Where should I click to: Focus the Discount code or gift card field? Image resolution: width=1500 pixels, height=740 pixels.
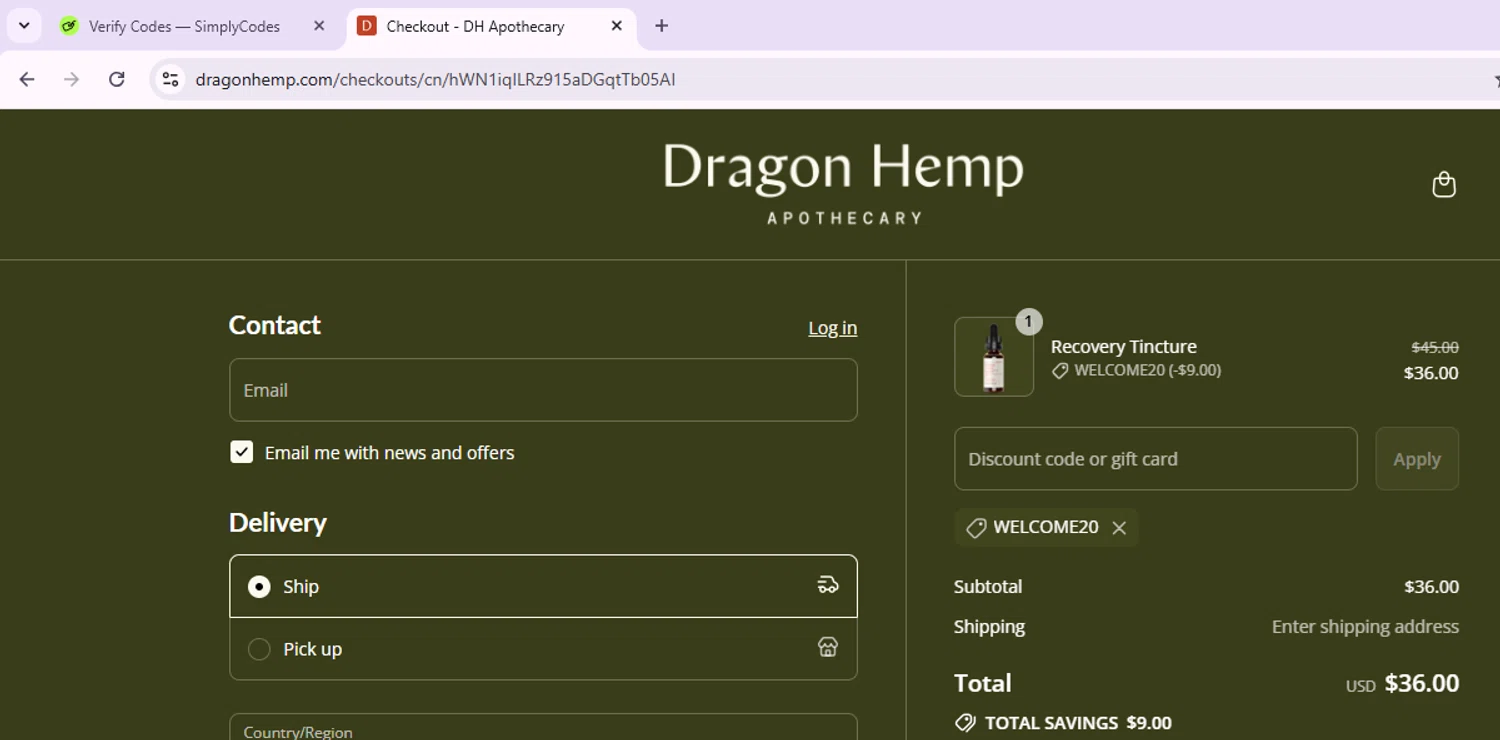click(1155, 459)
